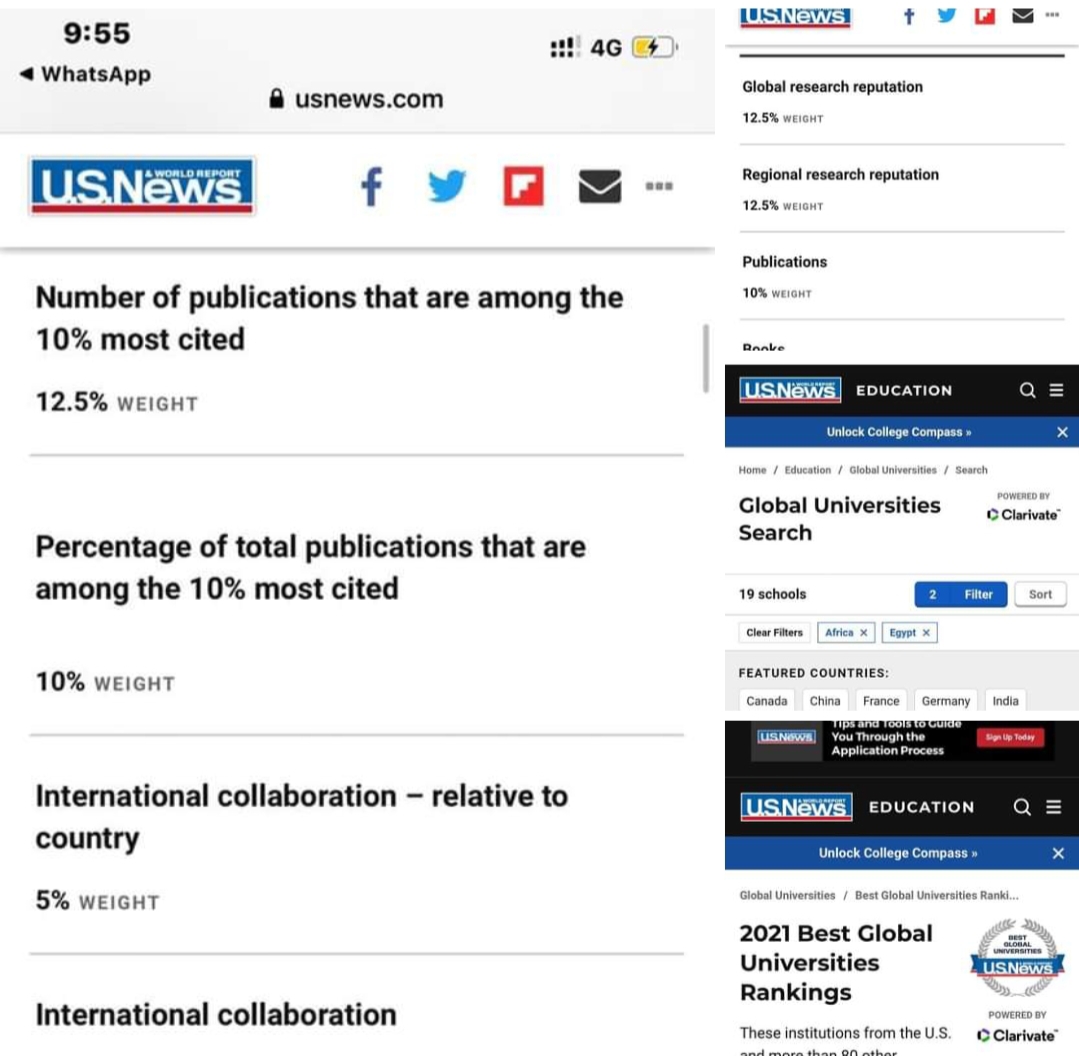Open the large three-dot more options icon
Viewport: 1079px width, 1056px height.
pos(659,186)
